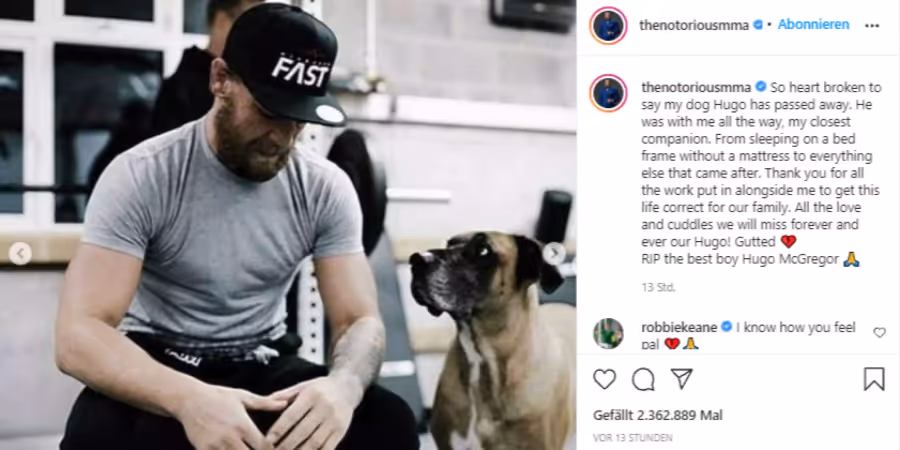Viewport: 900px width, 450px height.
Task: Like robbiekeane's comment with the small heart
Action: pos(879,332)
